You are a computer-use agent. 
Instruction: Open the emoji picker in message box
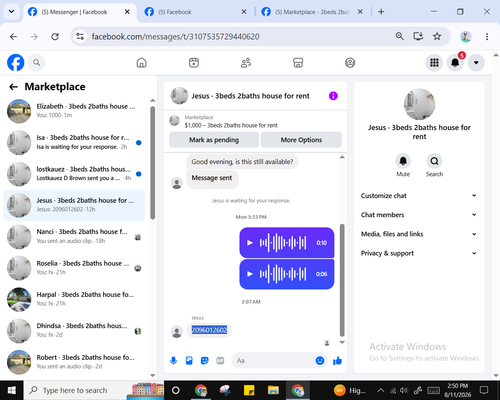[320, 360]
